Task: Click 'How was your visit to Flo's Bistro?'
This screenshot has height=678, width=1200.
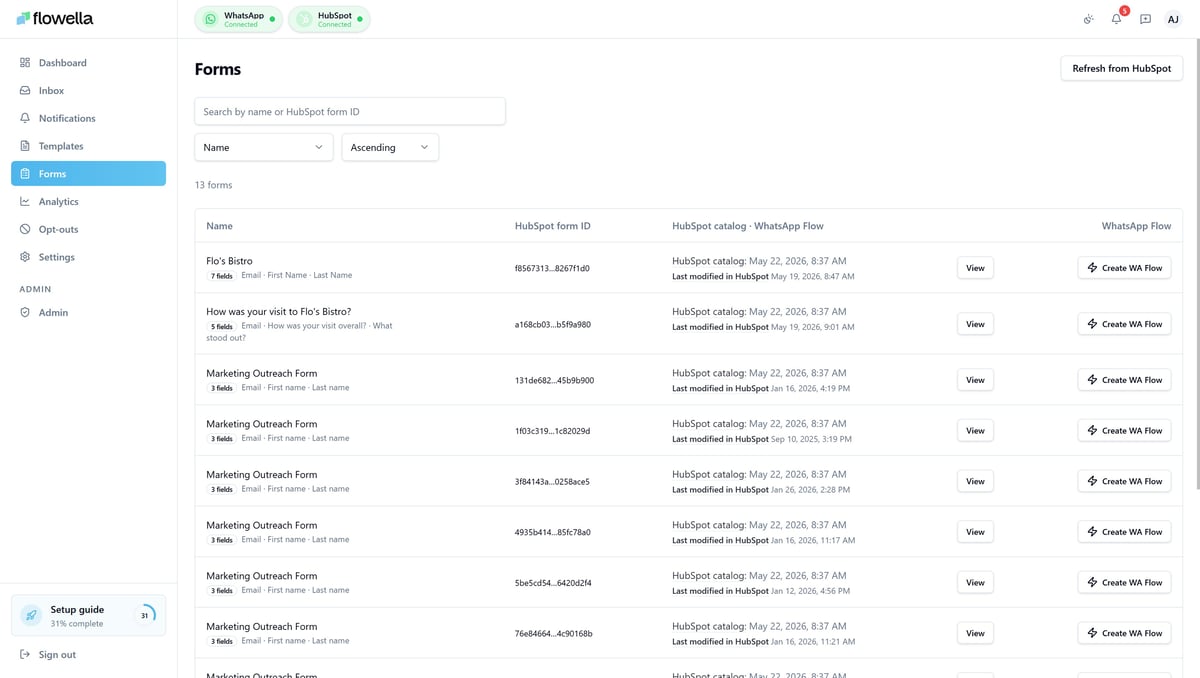Action: pos(279,311)
